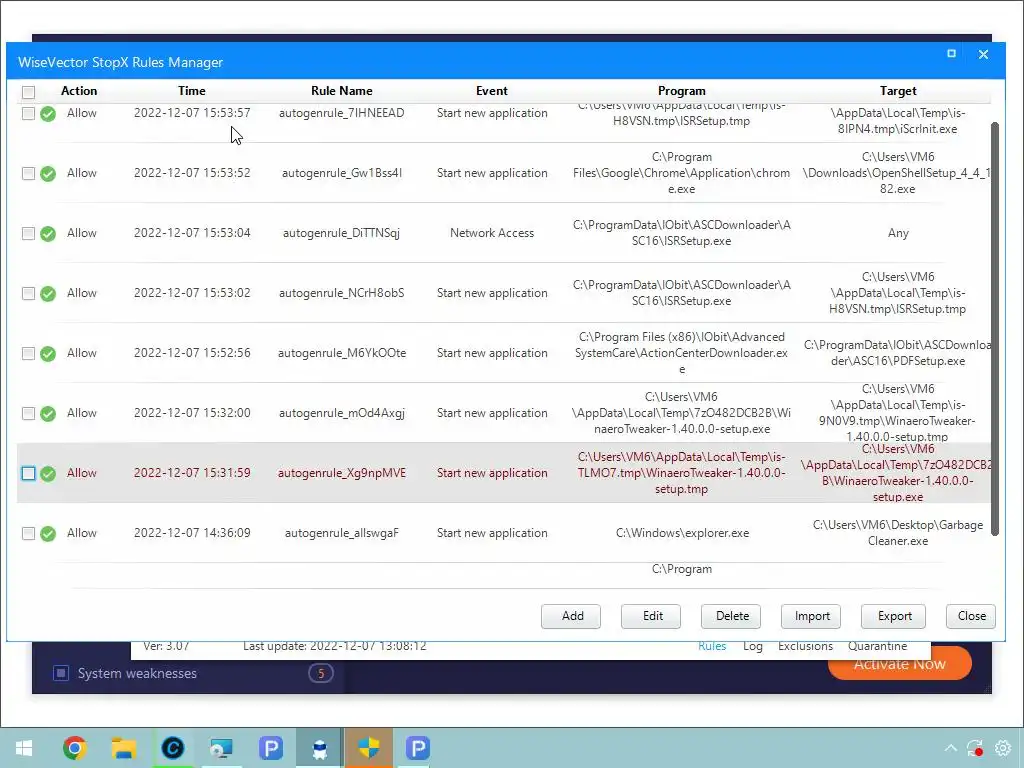1024x768 pixels.
Task: Launch Google Chrome from the taskbar
Action: [x=74, y=748]
